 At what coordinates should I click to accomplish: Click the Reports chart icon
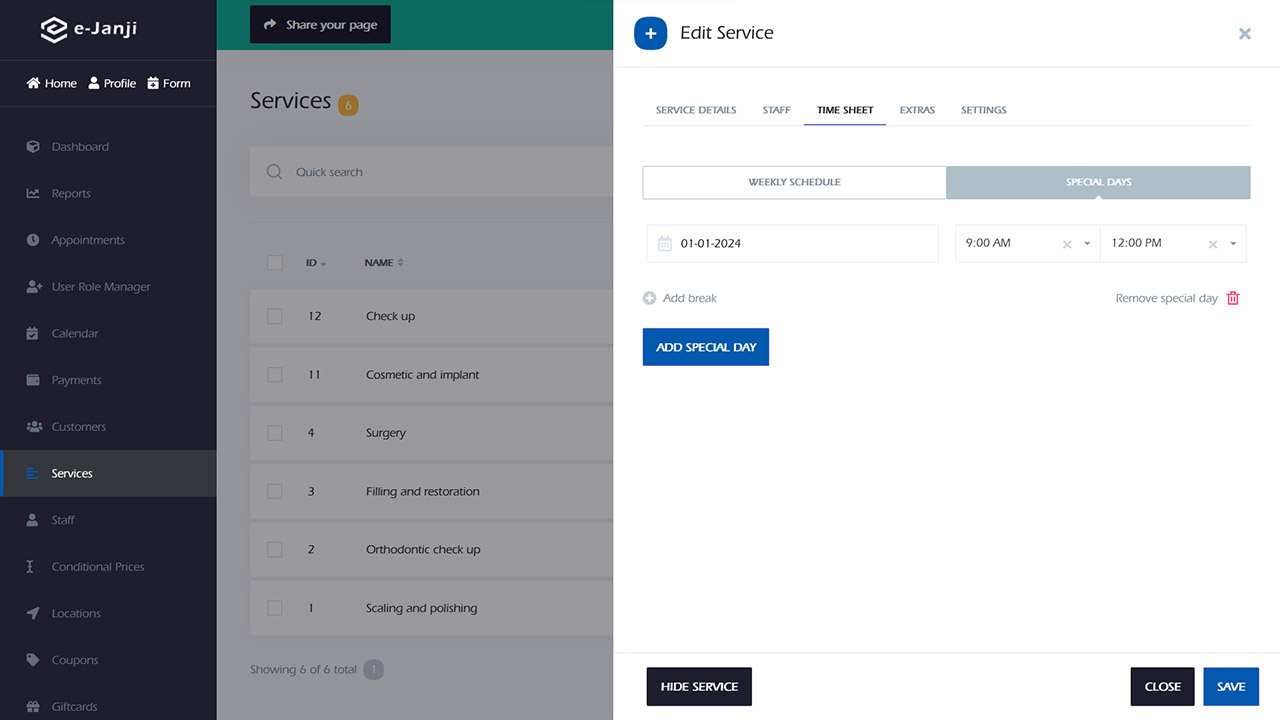(x=33, y=193)
